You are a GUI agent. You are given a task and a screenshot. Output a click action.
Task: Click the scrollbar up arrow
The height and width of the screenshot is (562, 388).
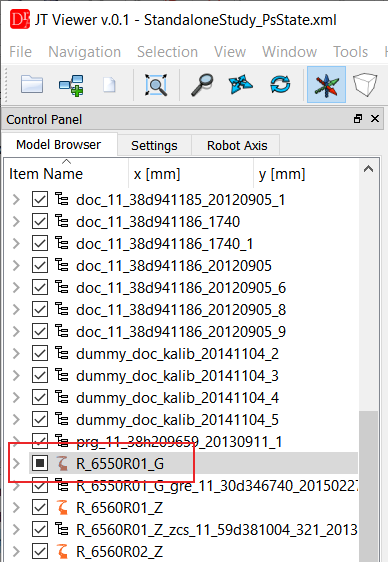point(369,169)
